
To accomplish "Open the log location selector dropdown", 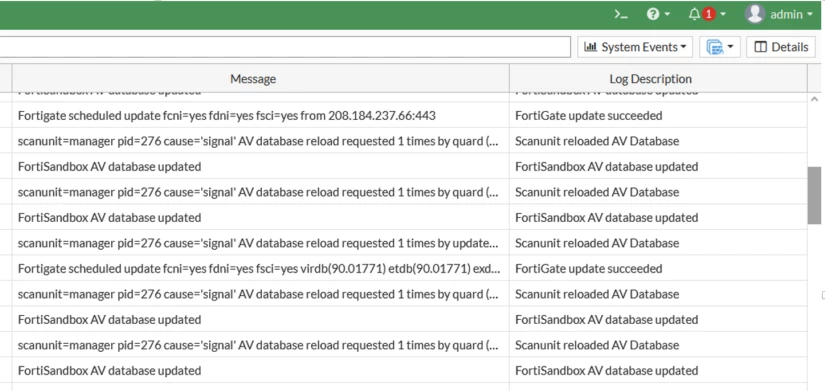I will pos(720,47).
